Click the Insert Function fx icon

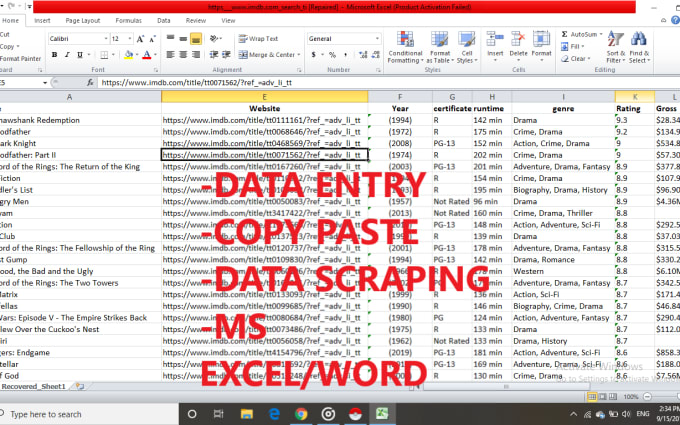[x=90, y=82]
